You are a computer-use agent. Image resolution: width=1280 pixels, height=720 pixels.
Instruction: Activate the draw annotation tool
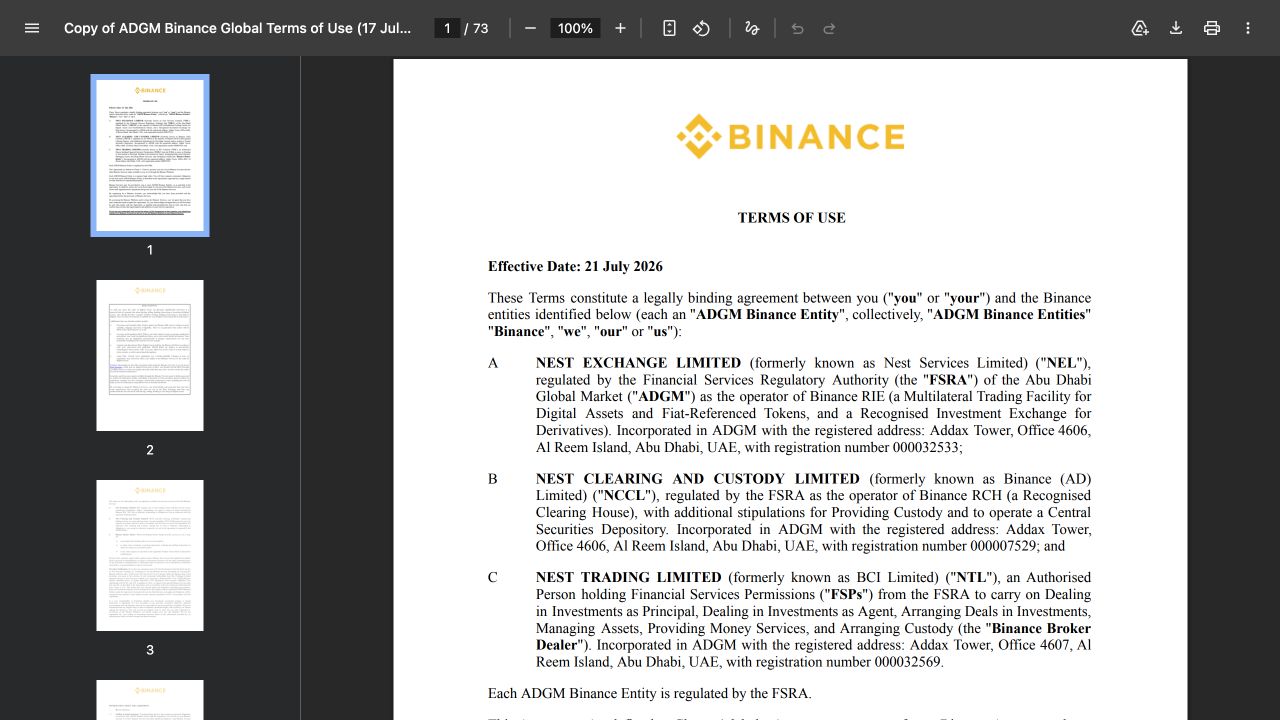tap(752, 28)
